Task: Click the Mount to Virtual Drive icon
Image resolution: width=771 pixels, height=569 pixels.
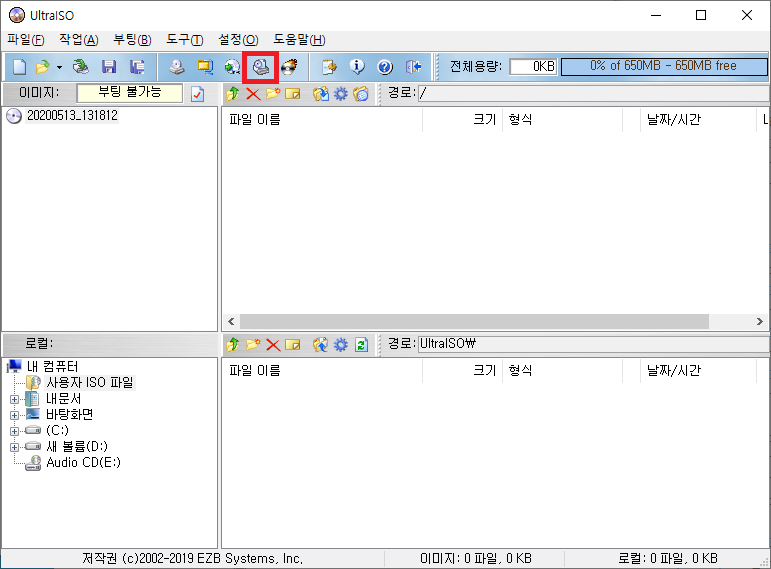Action: 261,66
